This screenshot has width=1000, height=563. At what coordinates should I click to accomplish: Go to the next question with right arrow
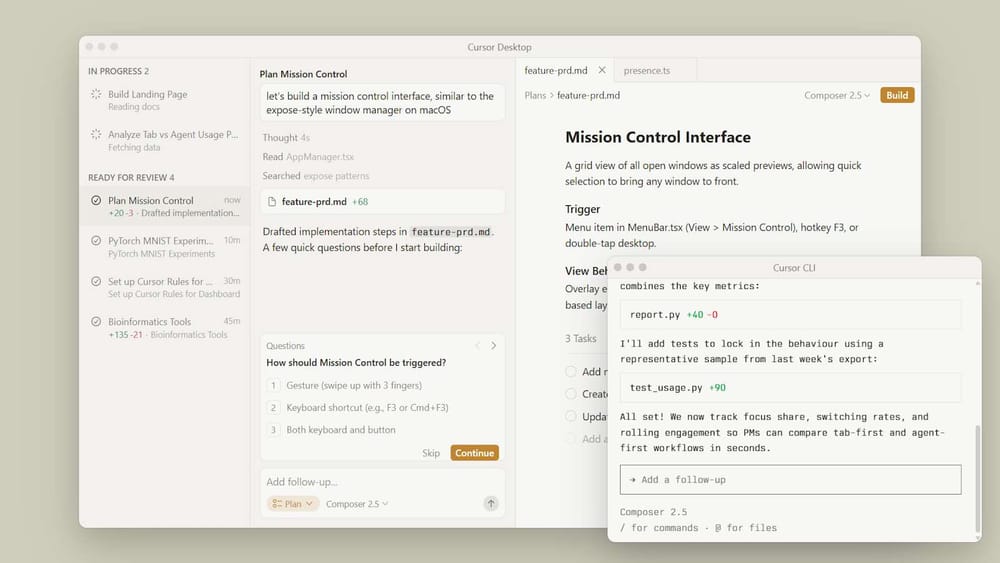(494, 346)
